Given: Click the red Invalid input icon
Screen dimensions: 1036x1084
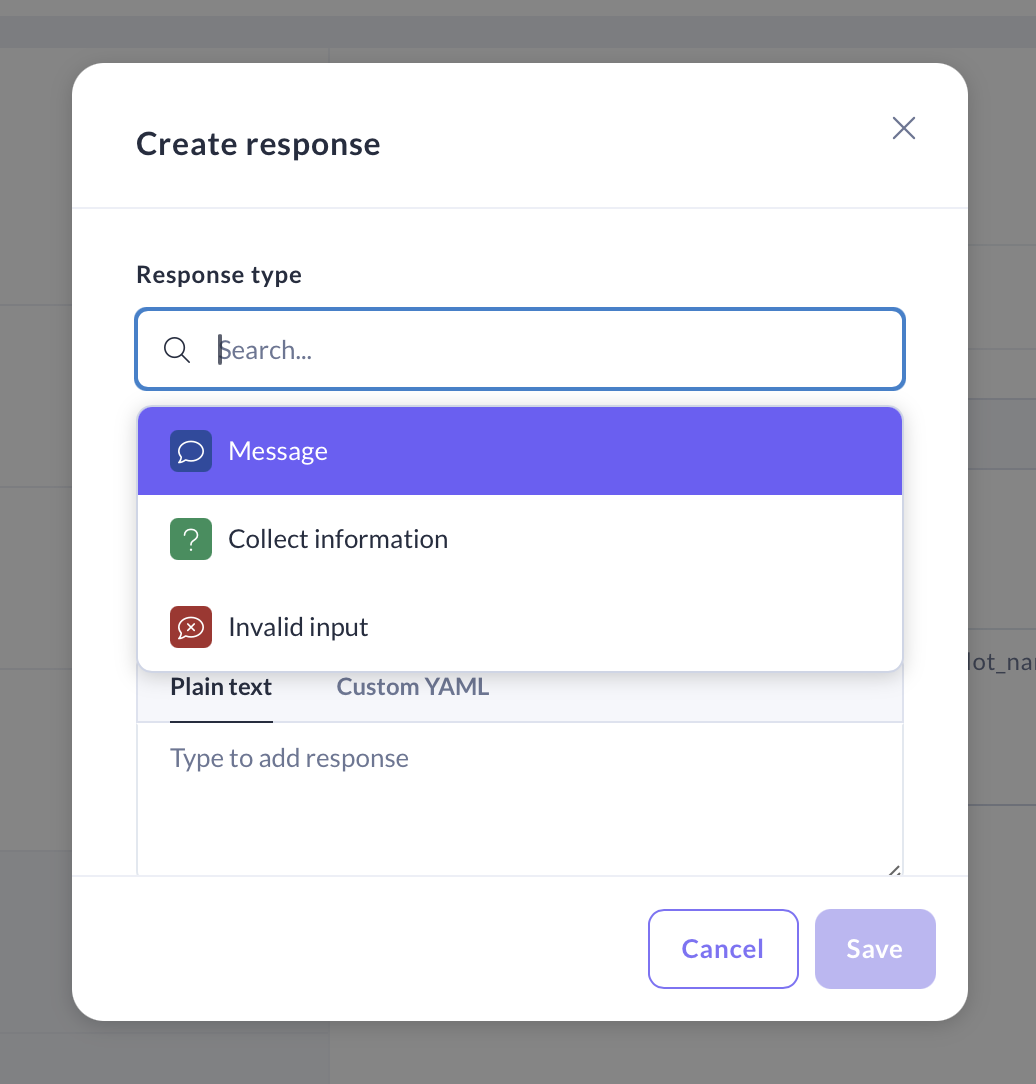Looking at the screenshot, I should [x=190, y=627].
